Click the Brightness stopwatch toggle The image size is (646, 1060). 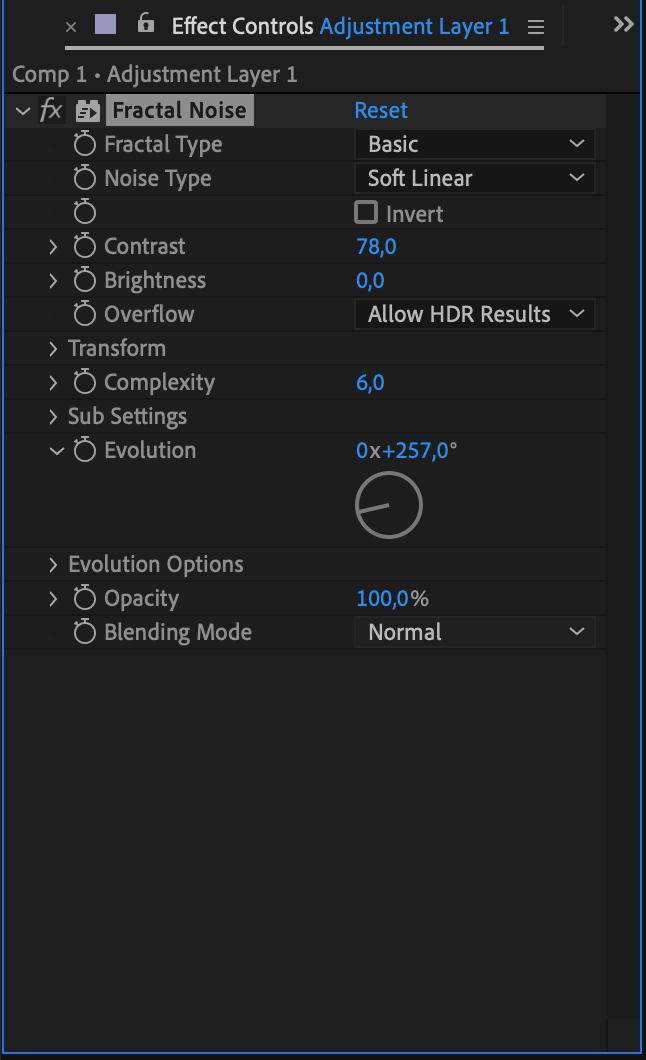[85, 280]
